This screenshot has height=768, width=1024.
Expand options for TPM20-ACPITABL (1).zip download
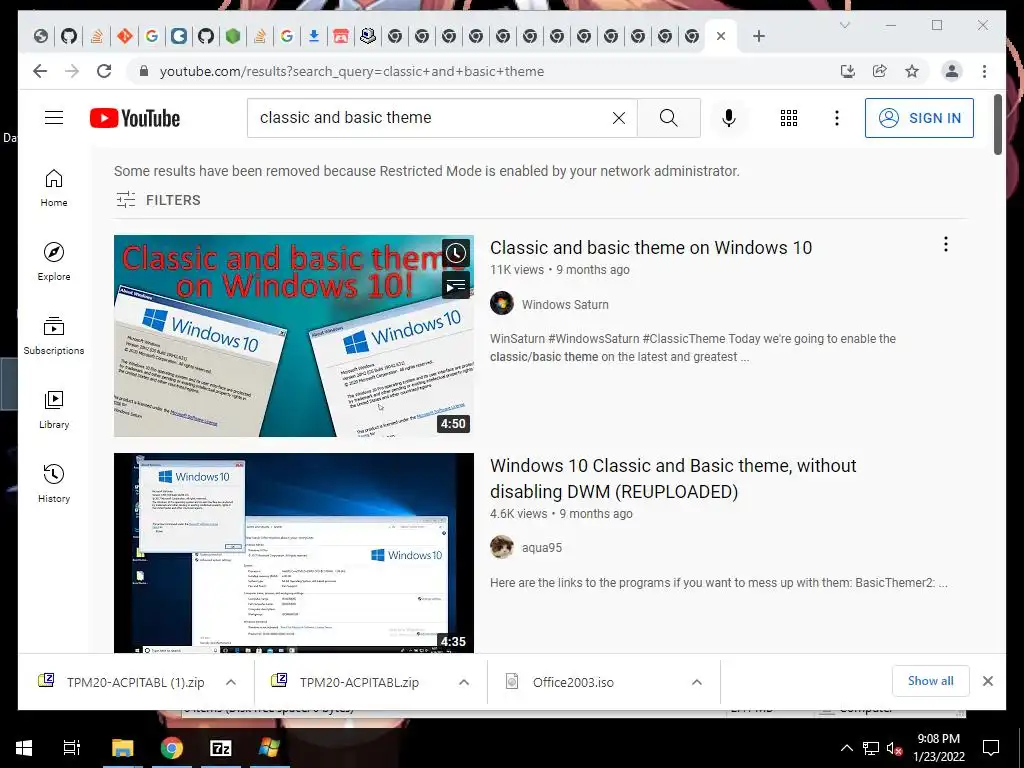(231, 682)
